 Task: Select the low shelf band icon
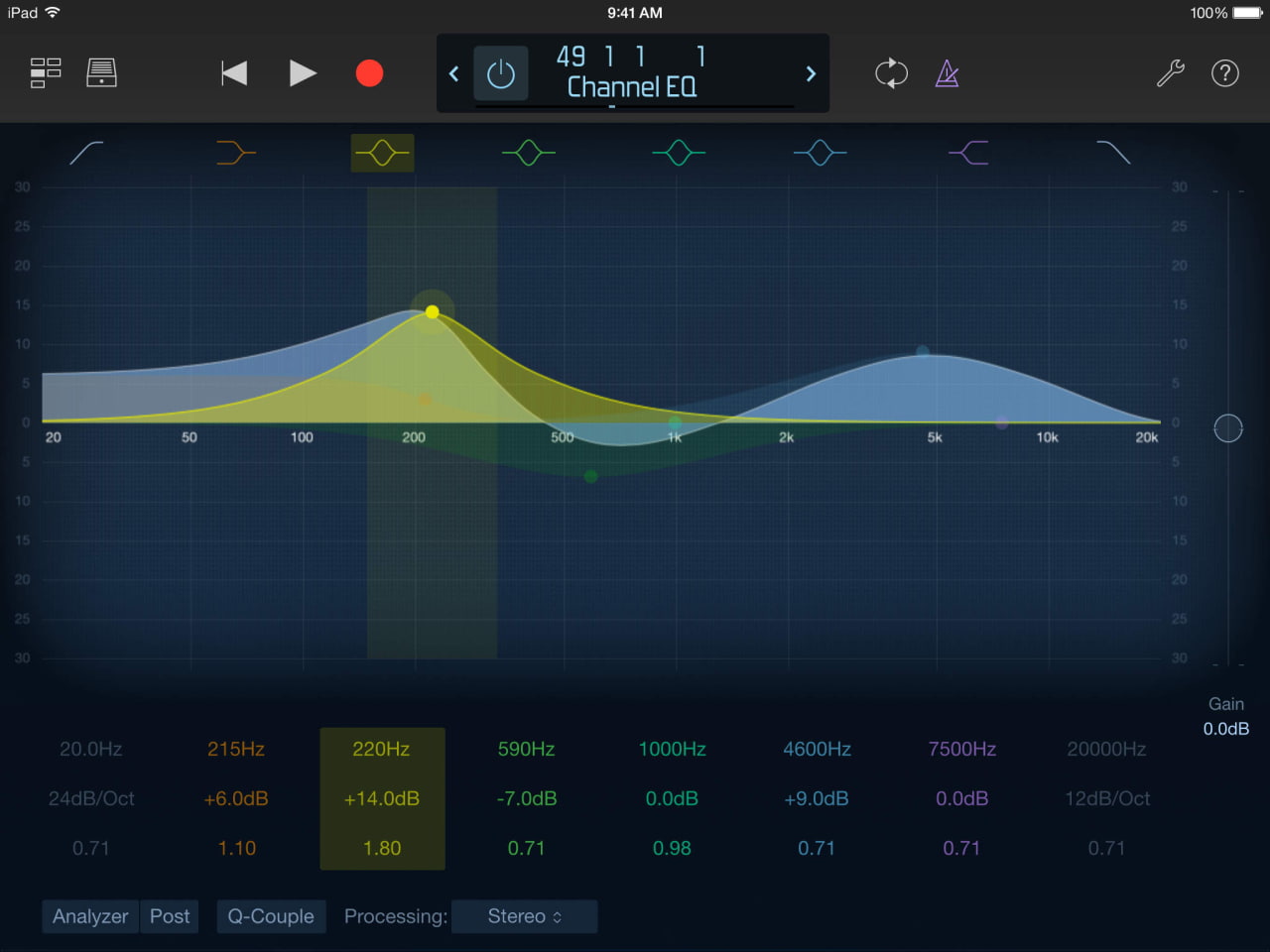coord(236,153)
